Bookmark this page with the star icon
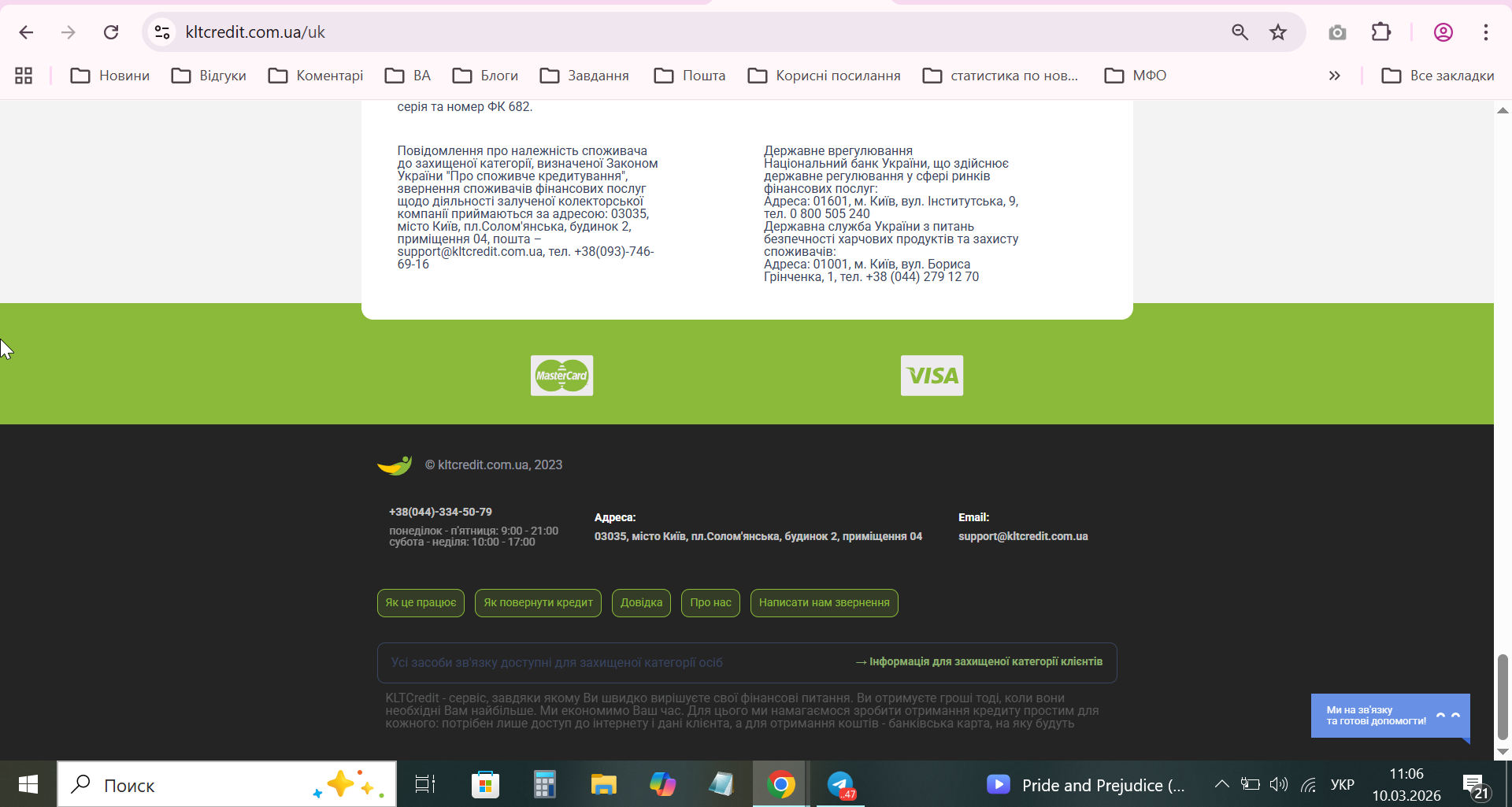The width and height of the screenshot is (1512, 807). click(1278, 32)
